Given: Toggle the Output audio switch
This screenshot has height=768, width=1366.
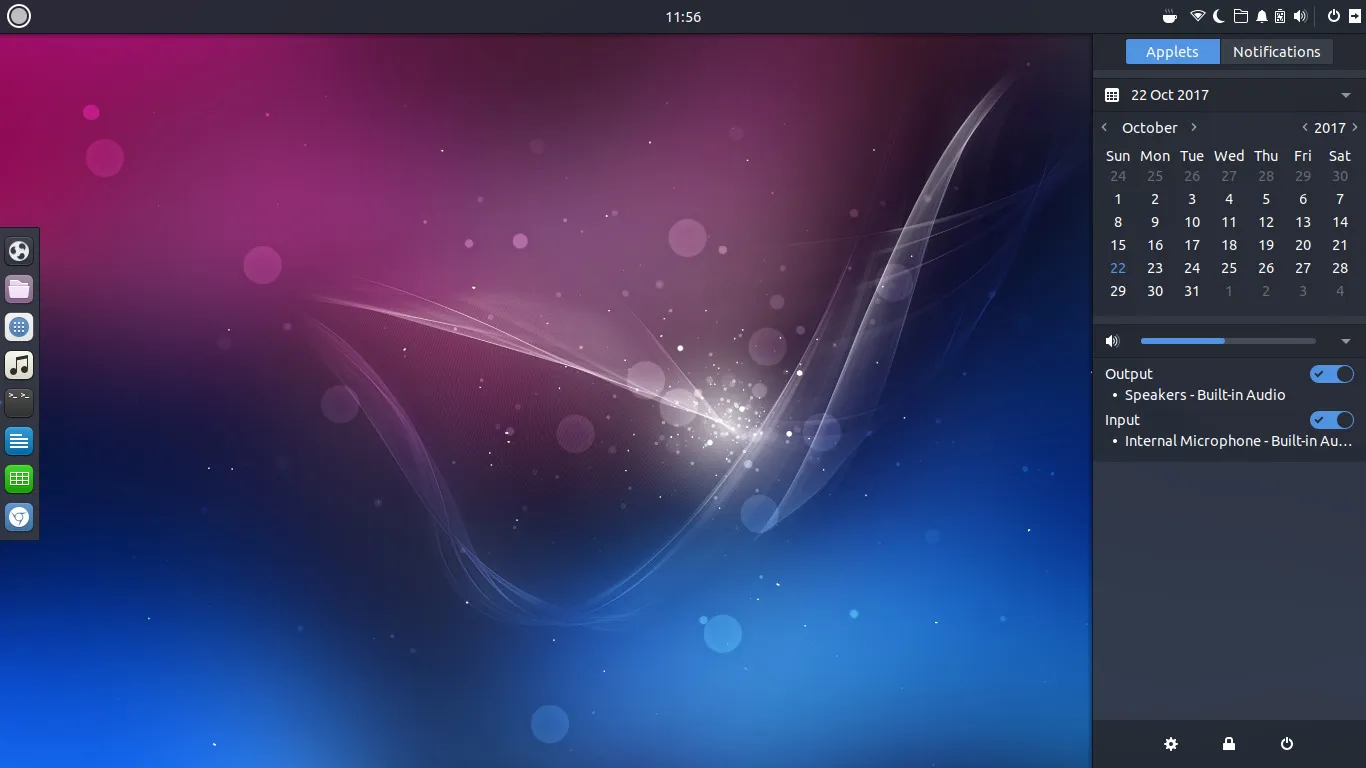Looking at the screenshot, I should point(1332,374).
